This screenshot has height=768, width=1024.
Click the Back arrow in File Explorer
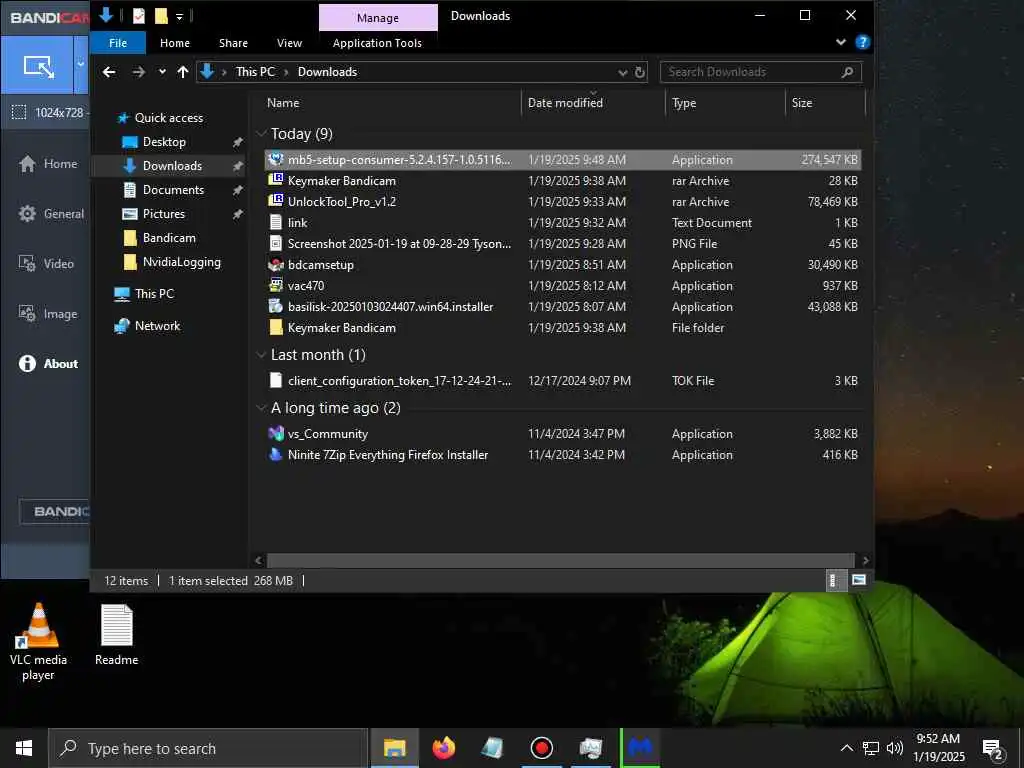pyautogui.click(x=109, y=72)
